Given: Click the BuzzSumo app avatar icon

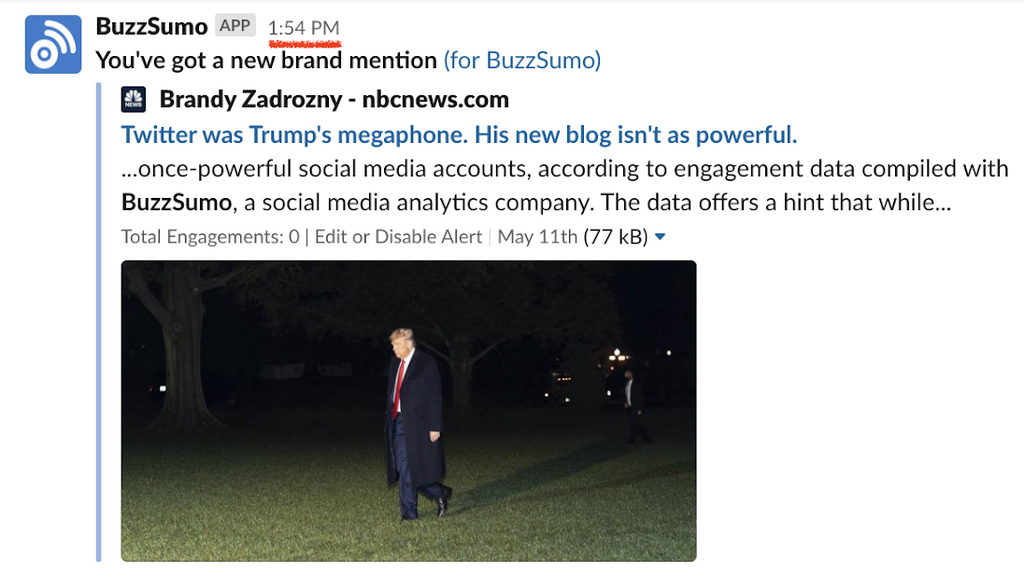Looking at the screenshot, I should click(53, 45).
